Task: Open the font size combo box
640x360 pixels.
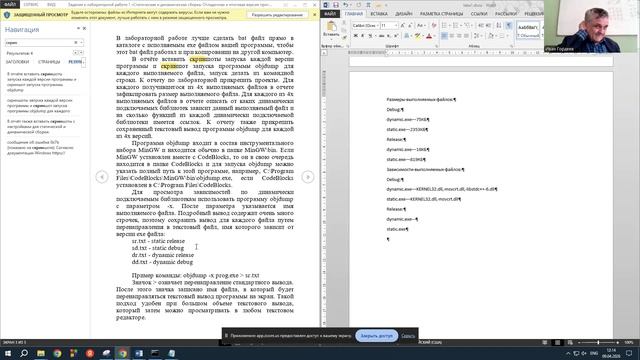Action: pos(389,26)
